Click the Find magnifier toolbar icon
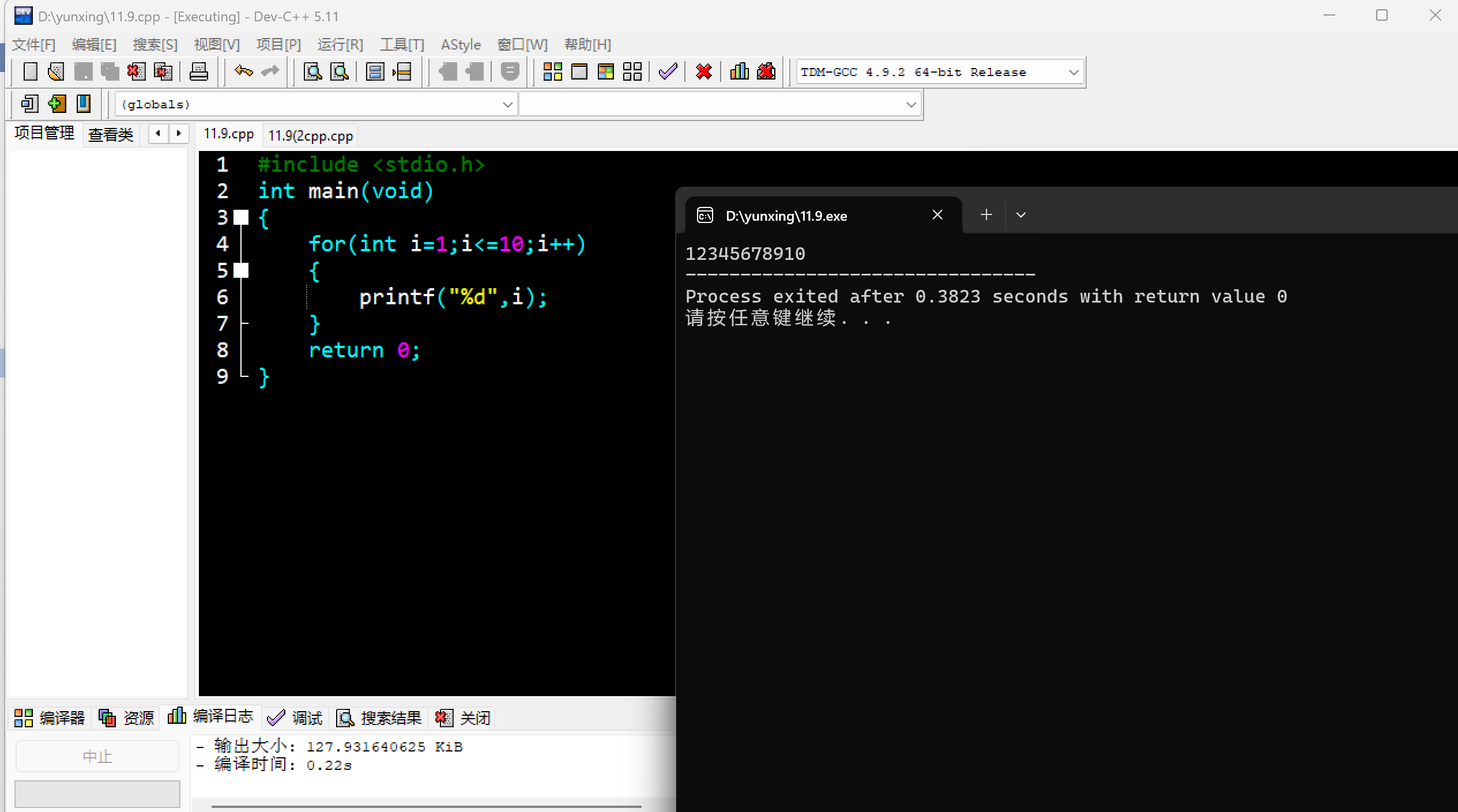 [x=312, y=71]
